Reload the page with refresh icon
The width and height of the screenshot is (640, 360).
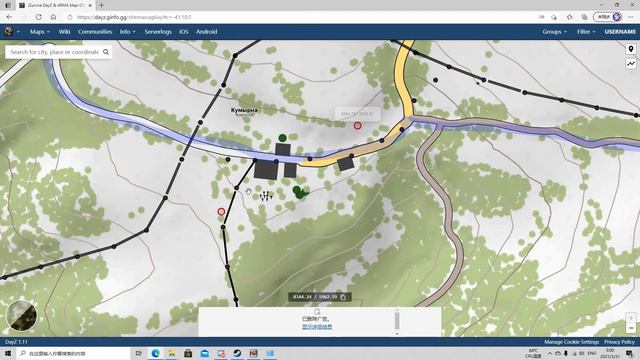click(38, 17)
